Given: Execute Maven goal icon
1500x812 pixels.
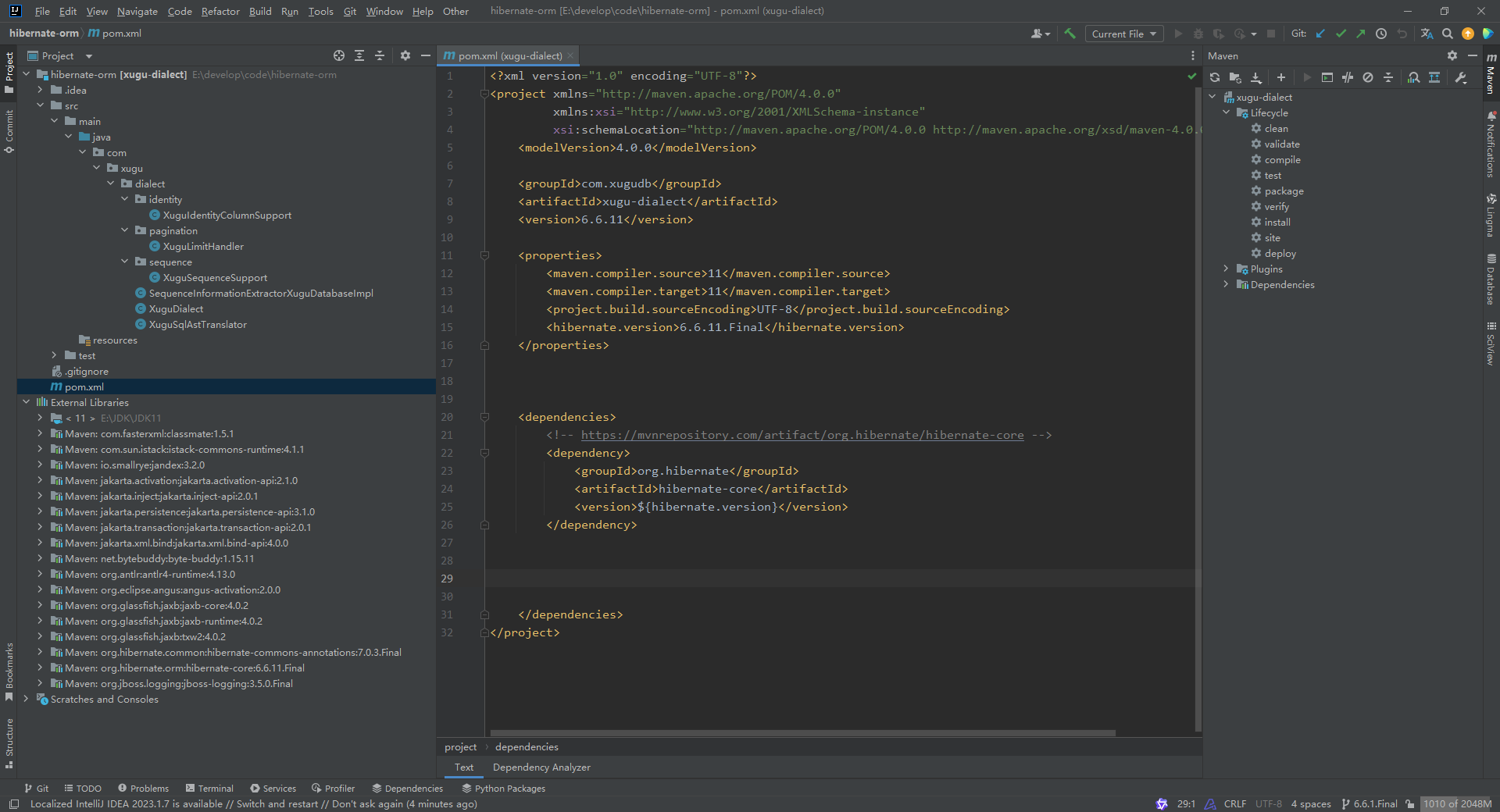Looking at the screenshot, I should 1327,77.
